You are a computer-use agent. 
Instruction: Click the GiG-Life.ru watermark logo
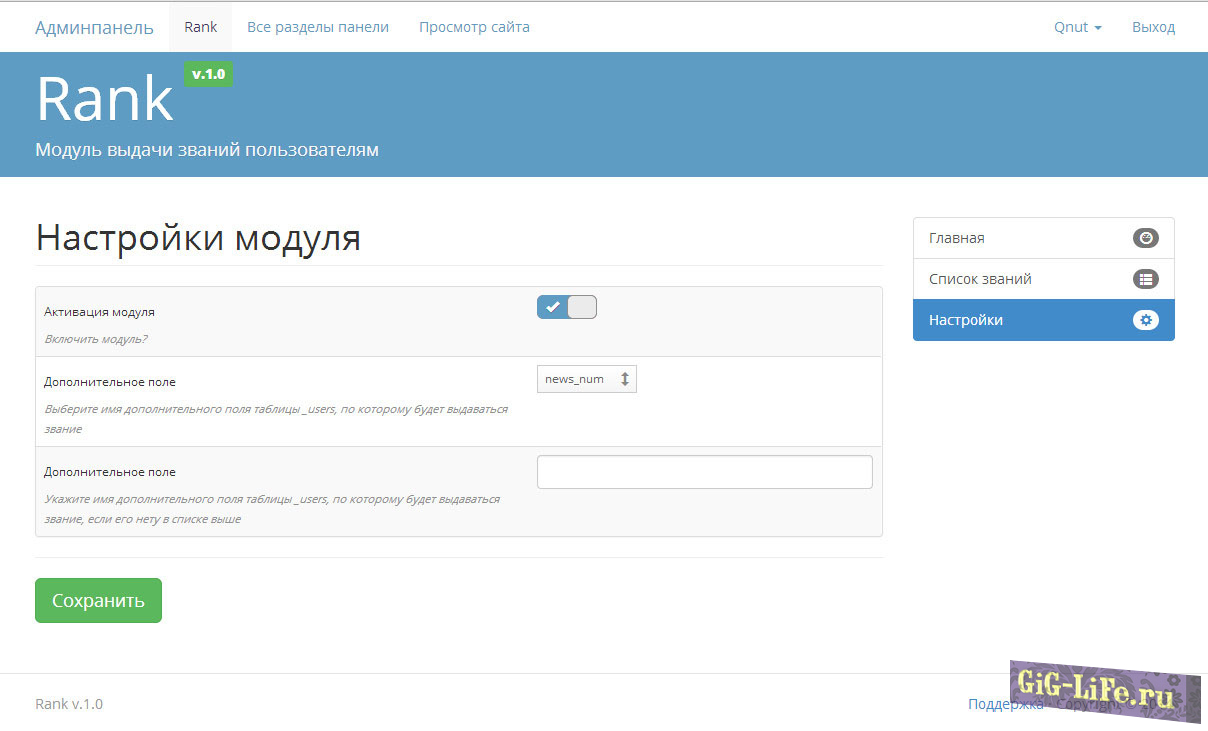1100,690
